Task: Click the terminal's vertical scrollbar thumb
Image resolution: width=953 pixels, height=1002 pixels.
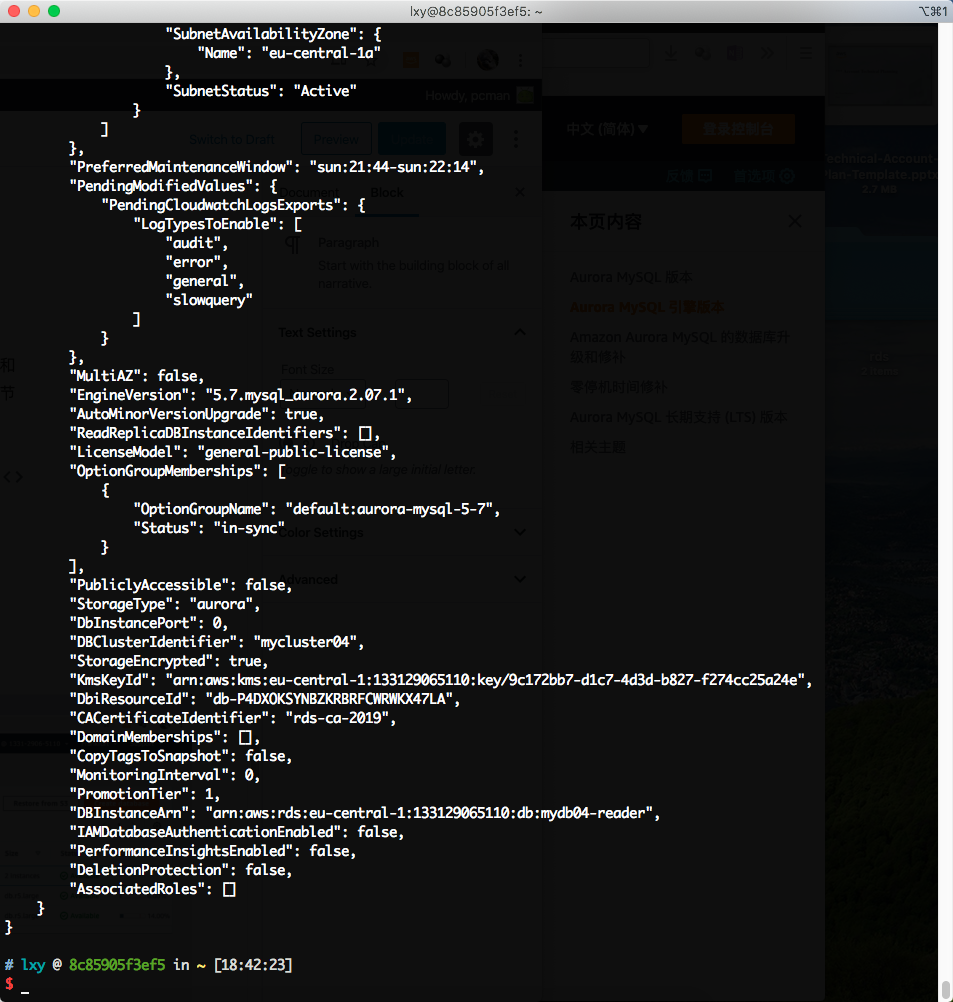Action: (x=945, y=988)
